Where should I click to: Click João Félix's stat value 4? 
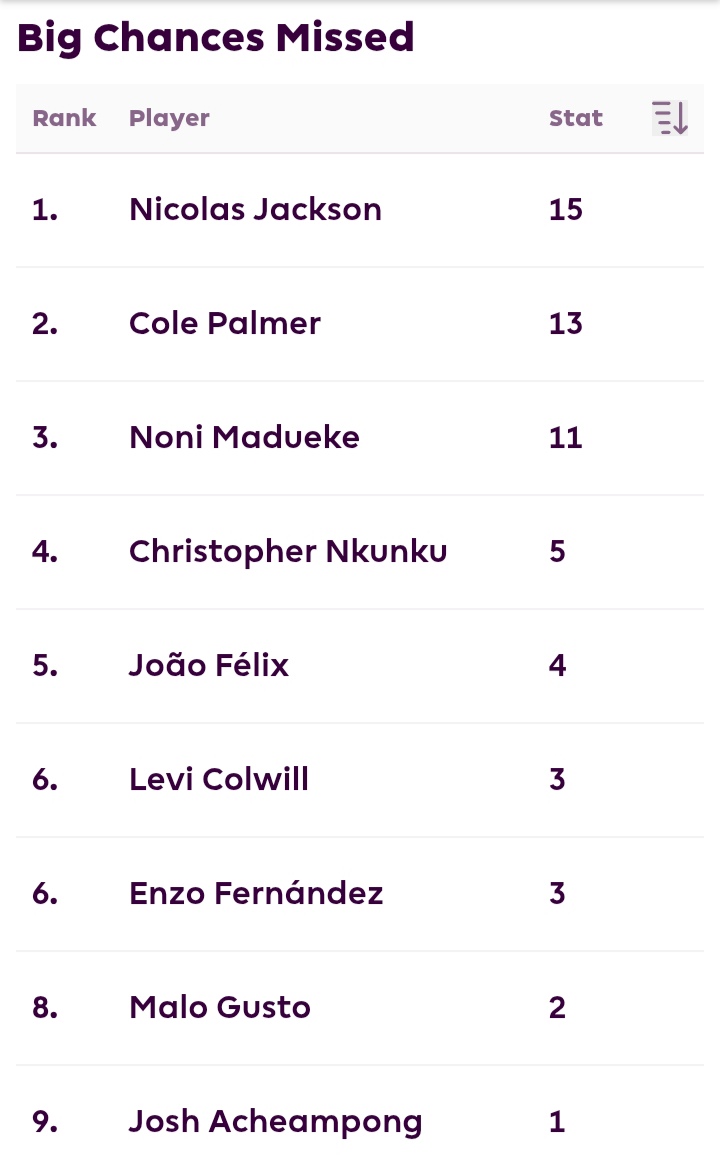[x=558, y=666]
